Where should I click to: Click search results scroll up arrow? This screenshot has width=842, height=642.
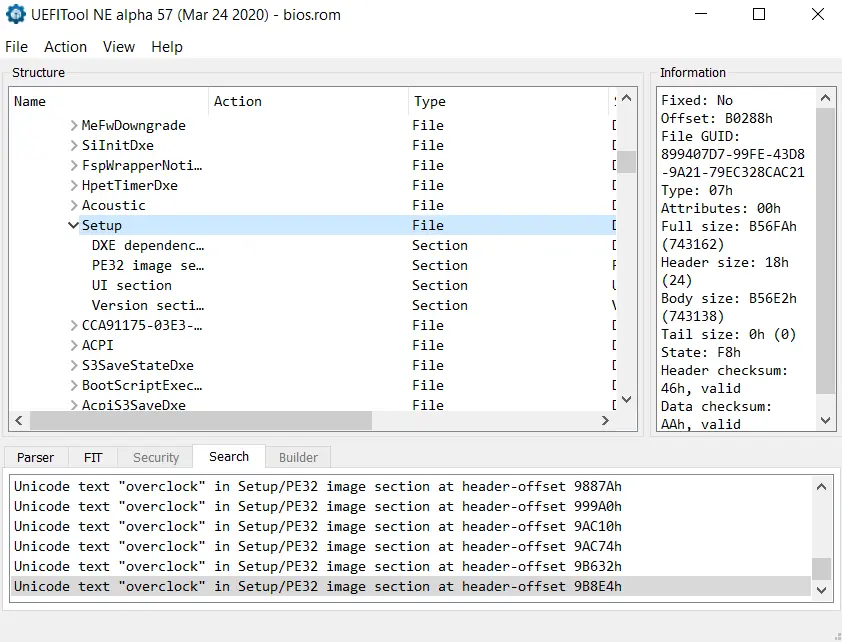point(821,487)
